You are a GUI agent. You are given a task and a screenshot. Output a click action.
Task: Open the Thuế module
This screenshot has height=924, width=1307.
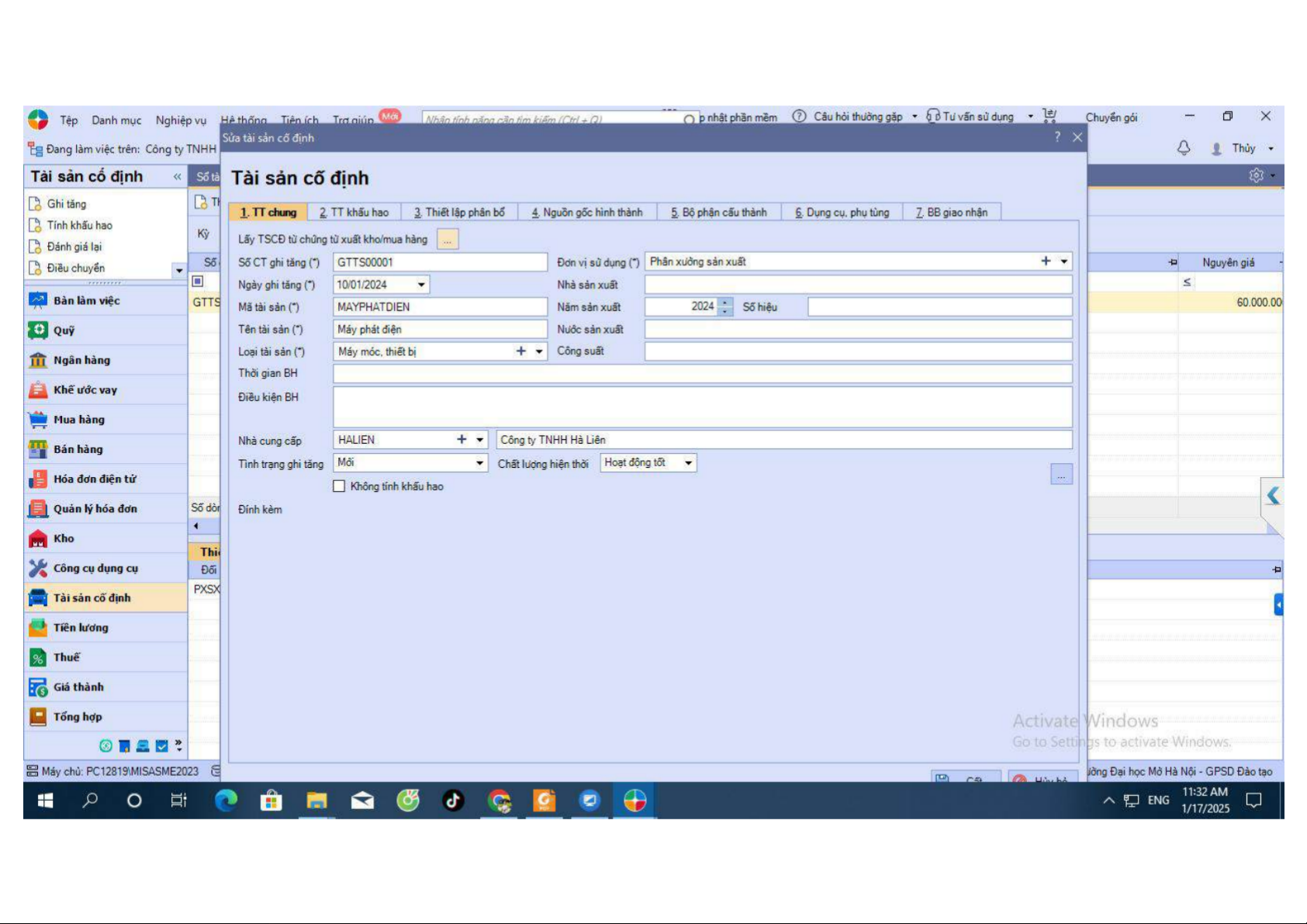[66, 657]
